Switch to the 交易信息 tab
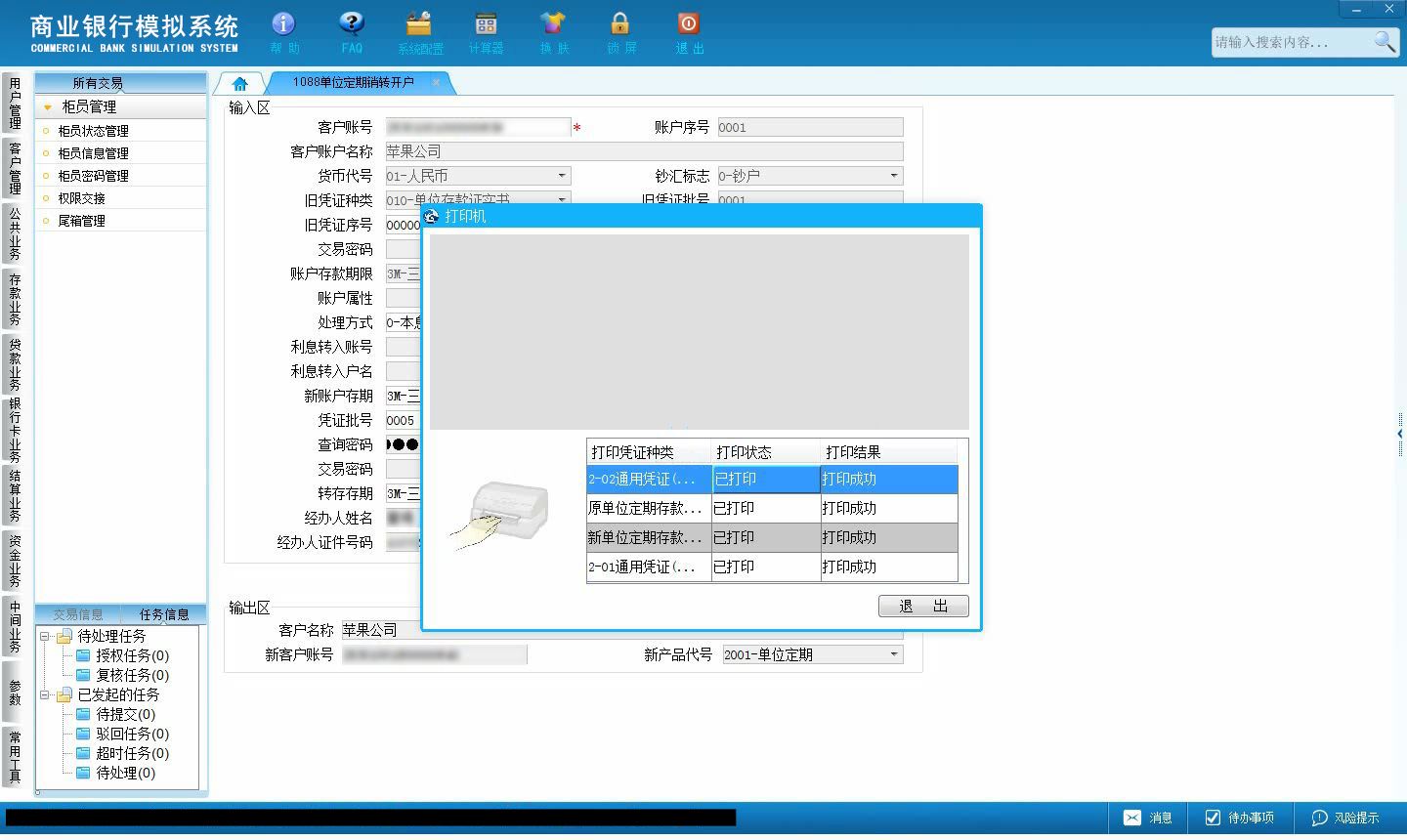This screenshot has height=840, width=1407. [78, 614]
